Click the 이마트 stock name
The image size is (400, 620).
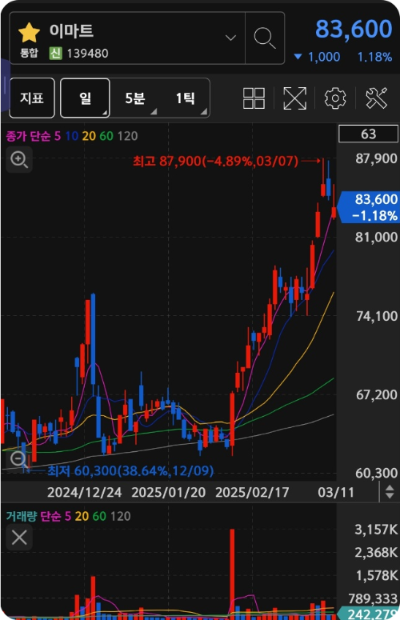(71, 31)
